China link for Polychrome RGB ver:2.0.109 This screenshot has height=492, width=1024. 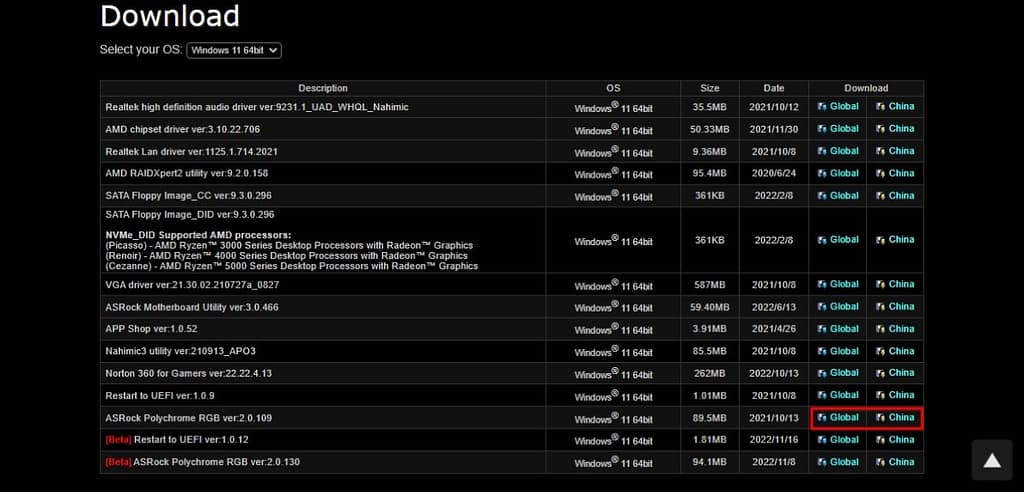895,418
